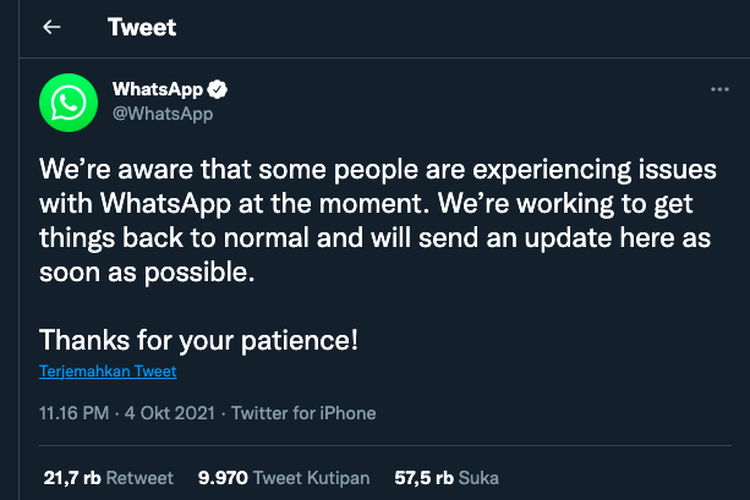View the 21,7 rb Retweet list

(x=109, y=478)
